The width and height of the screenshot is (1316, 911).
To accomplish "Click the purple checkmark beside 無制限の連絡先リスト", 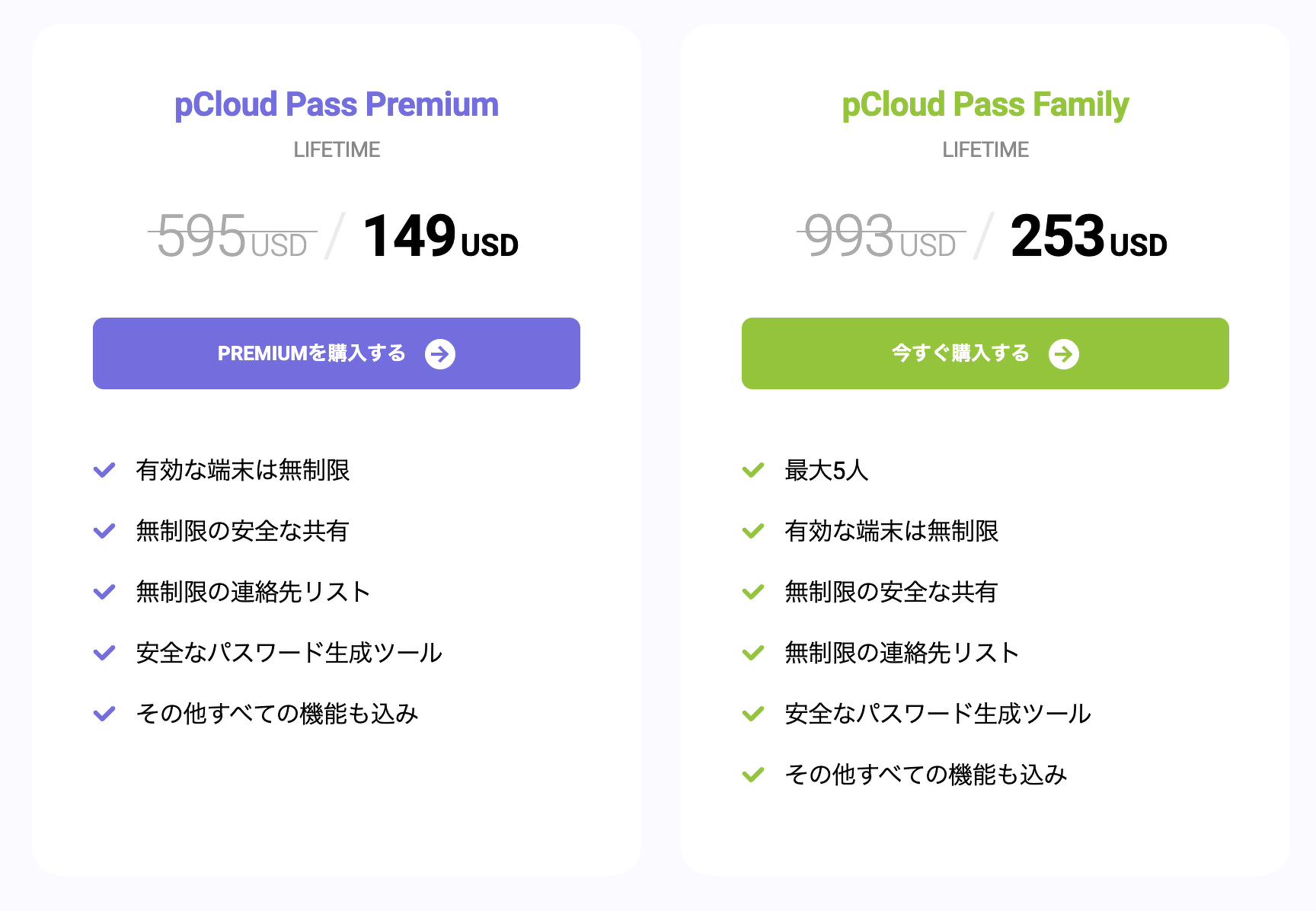I will (x=104, y=592).
